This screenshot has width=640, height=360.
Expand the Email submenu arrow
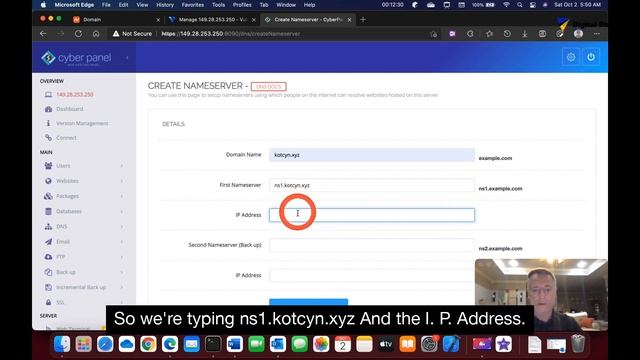[x=122, y=242]
